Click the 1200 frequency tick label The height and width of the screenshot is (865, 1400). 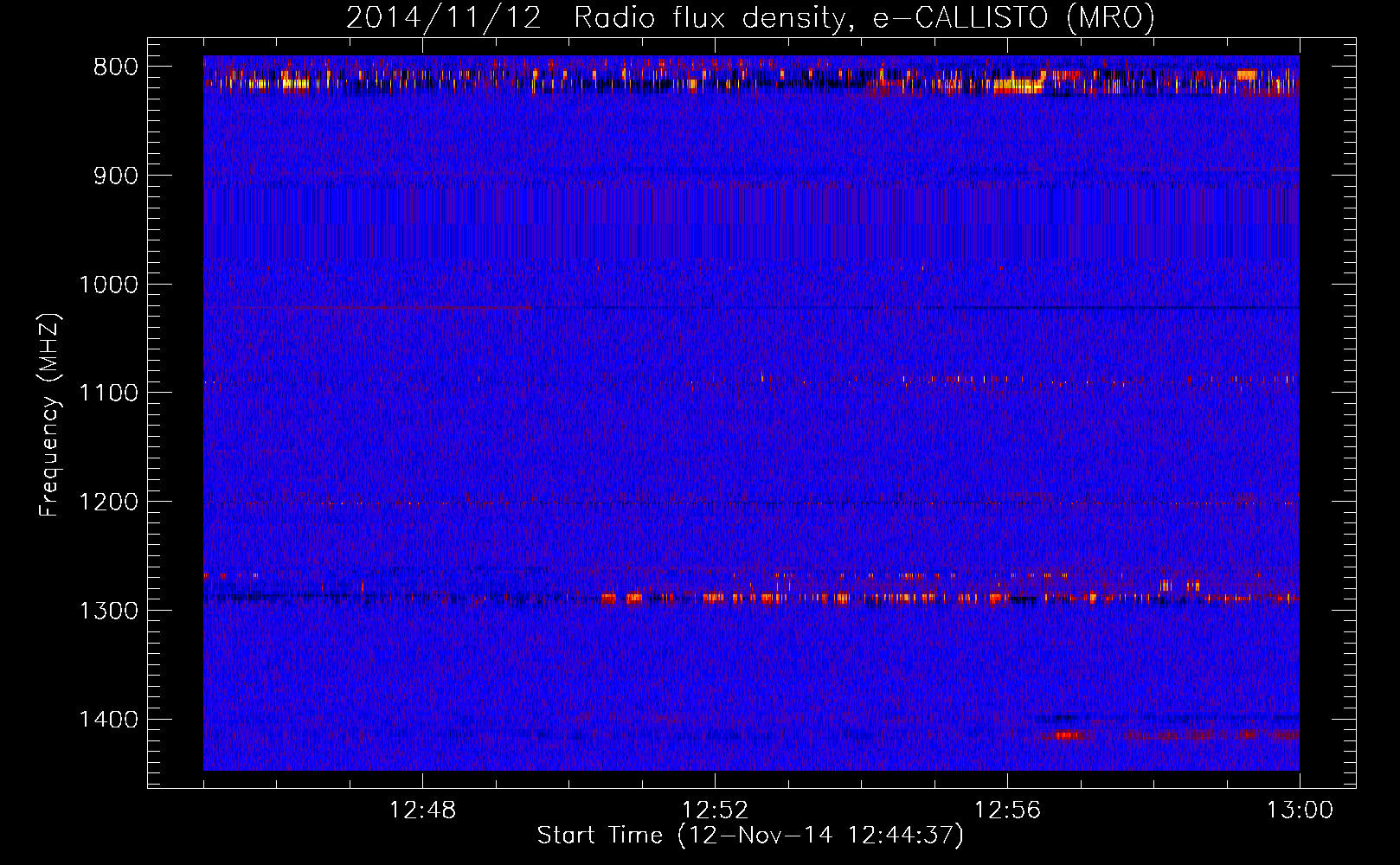click(x=108, y=503)
